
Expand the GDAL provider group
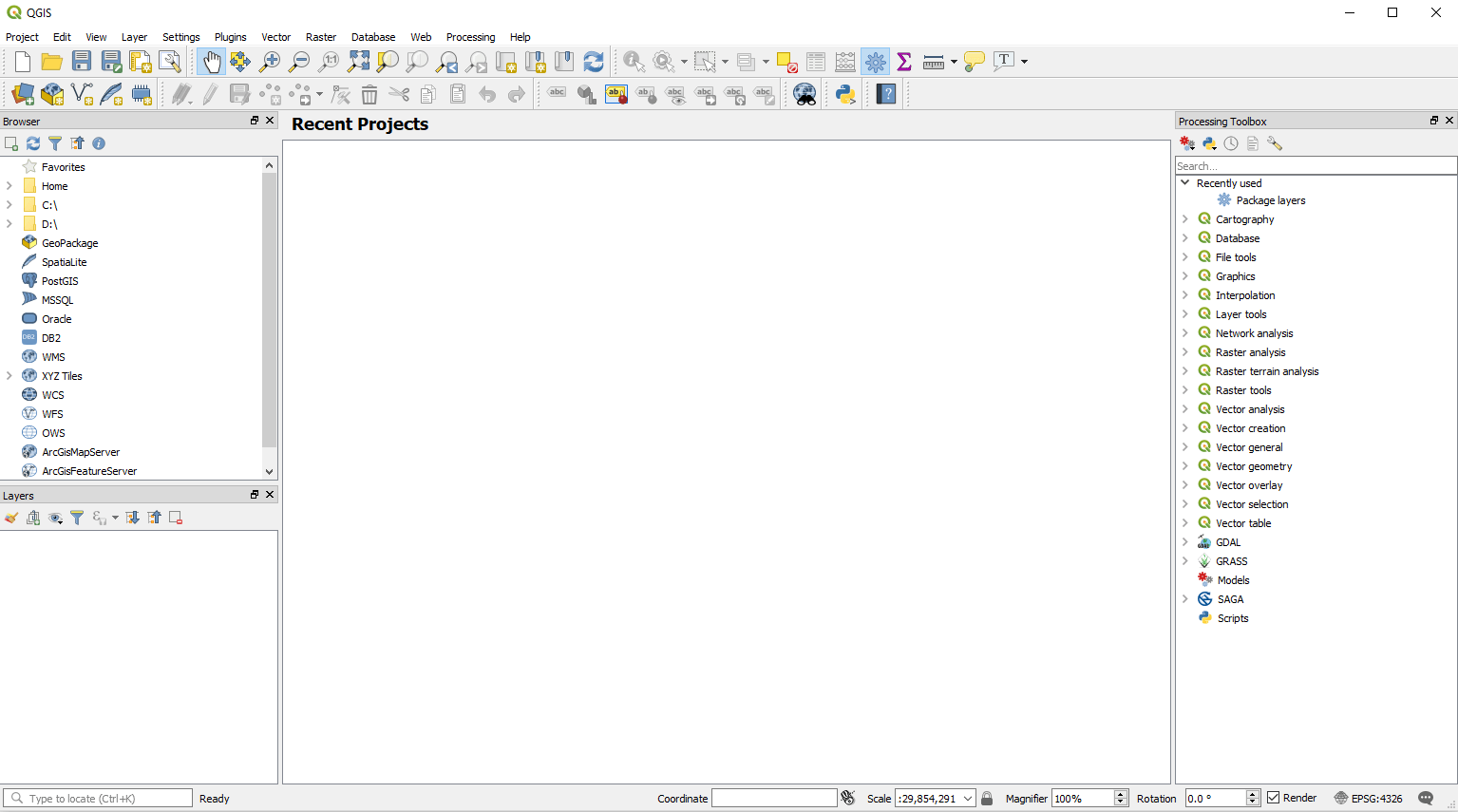[1184, 542]
